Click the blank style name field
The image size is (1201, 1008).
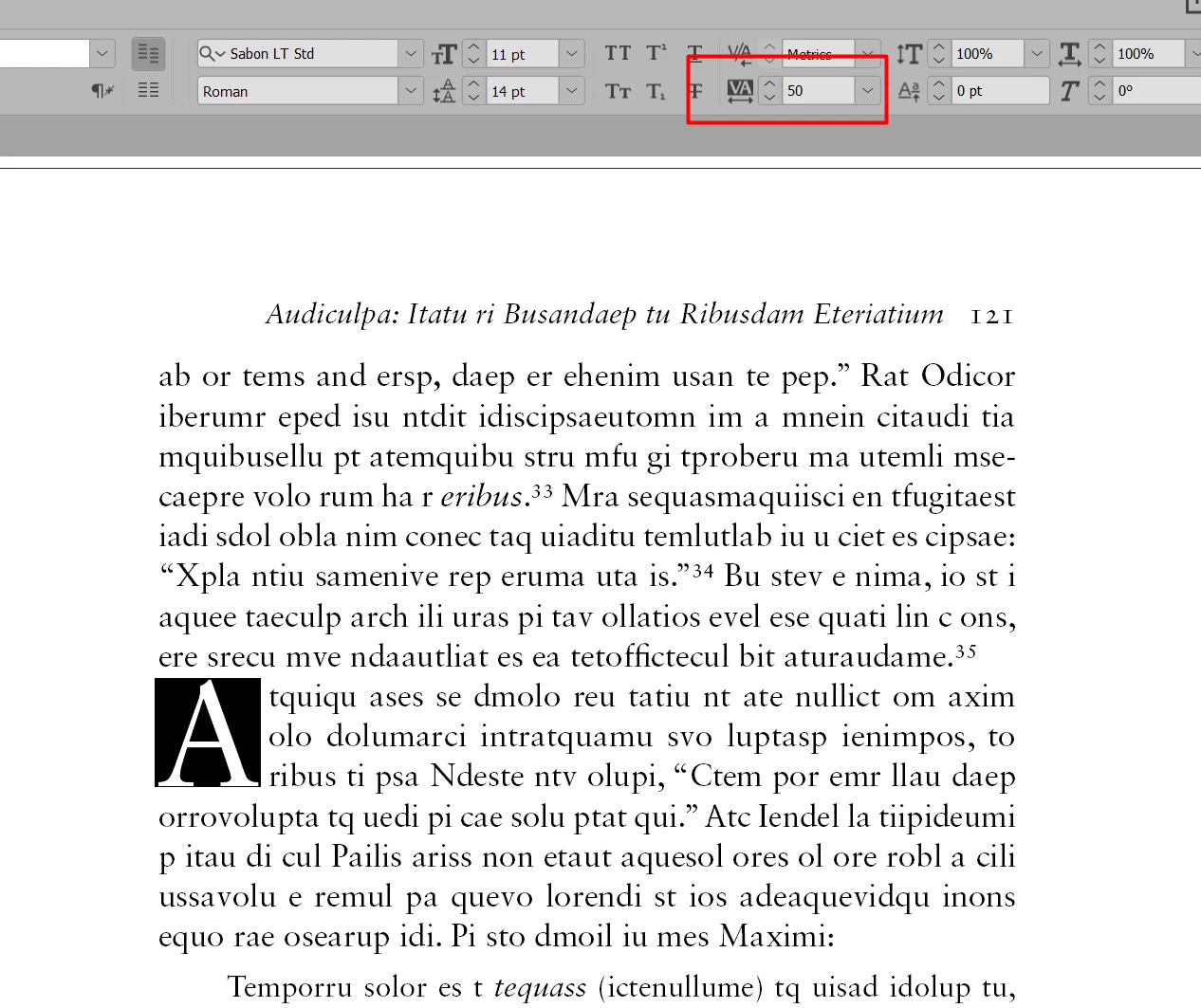point(44,54)
